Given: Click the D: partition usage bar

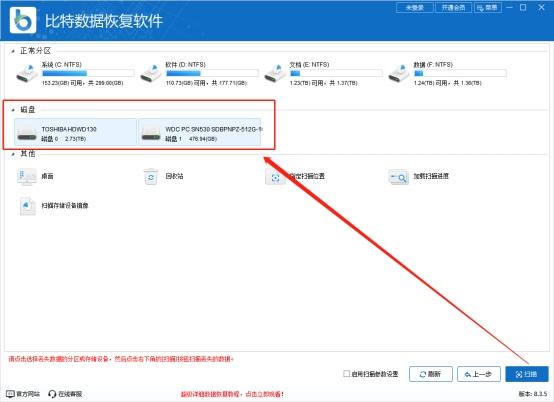Looking at the screenshot, I should click(x=212, y=73).
